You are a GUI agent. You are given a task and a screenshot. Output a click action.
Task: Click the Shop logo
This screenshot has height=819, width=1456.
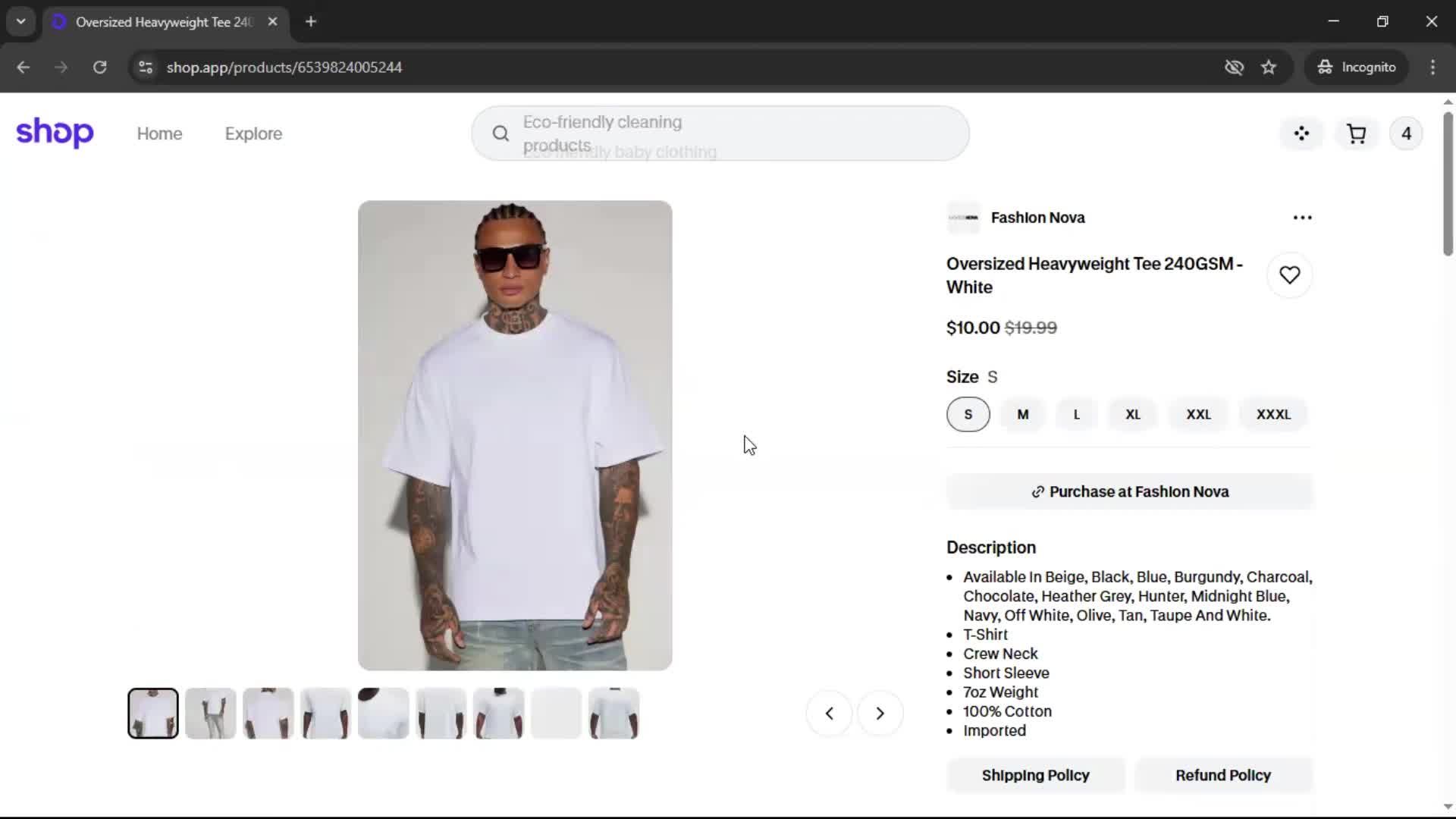point(55,133)
